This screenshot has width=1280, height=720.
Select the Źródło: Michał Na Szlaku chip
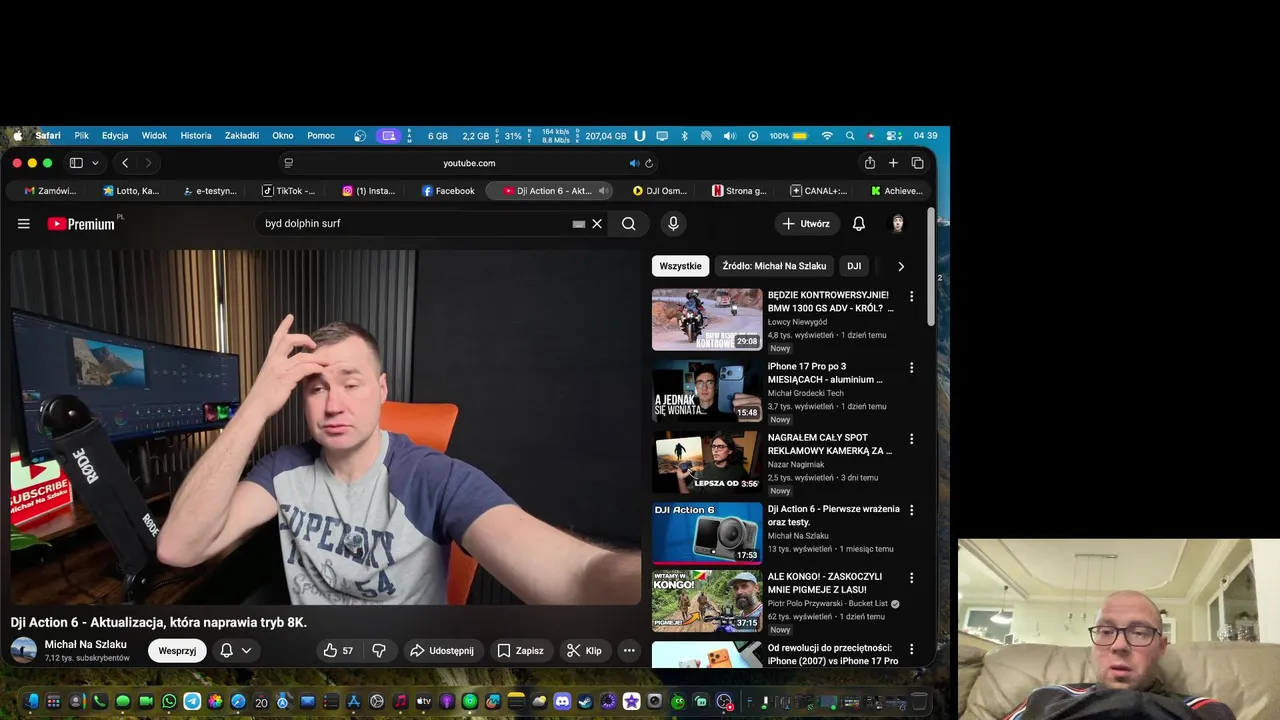(774, 266)
